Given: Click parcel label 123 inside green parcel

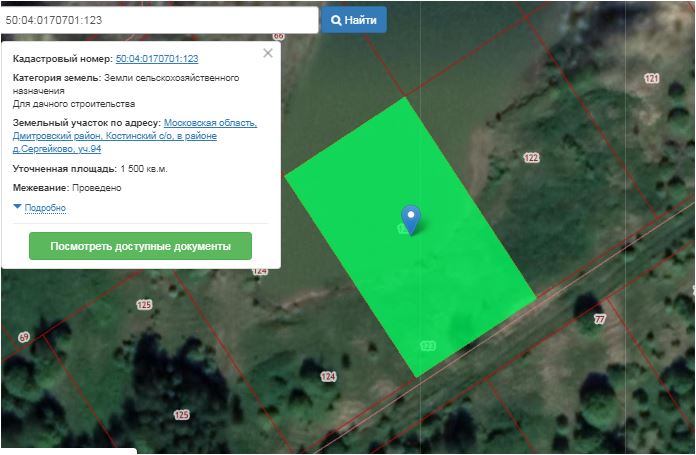Looking at the screenshot, I should pos(428,345).
